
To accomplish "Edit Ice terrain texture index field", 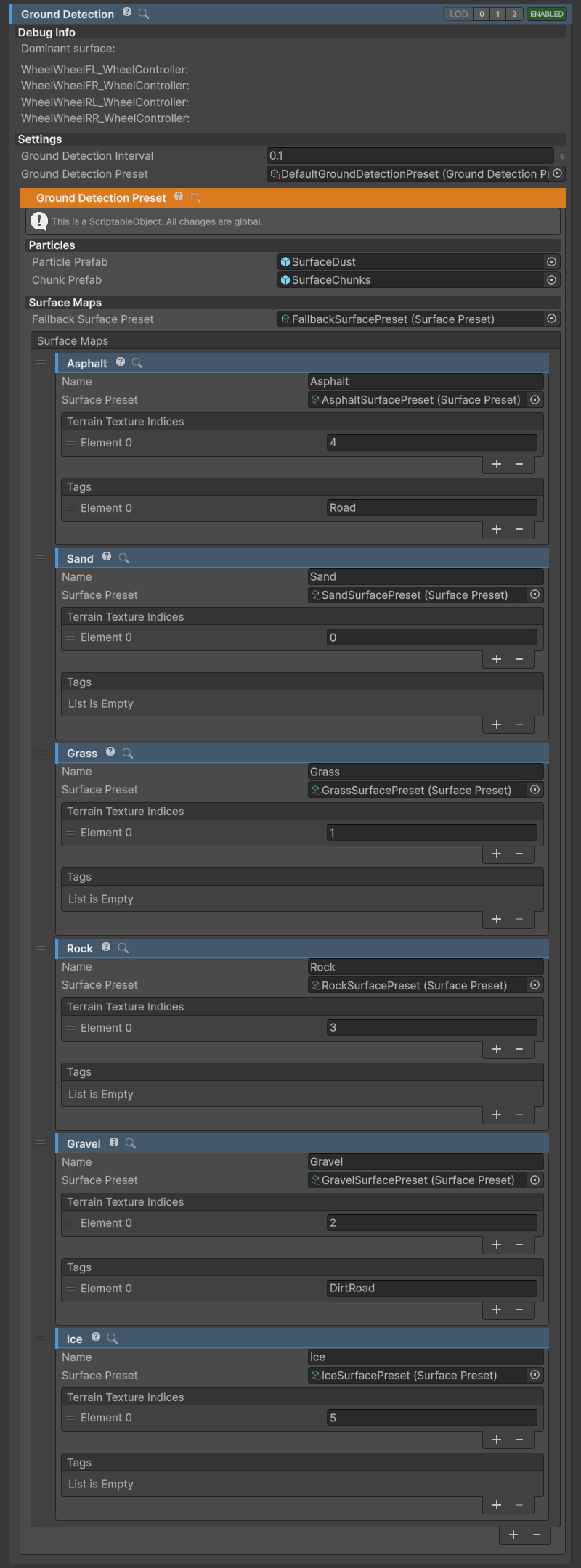I will coord(432,1418).
